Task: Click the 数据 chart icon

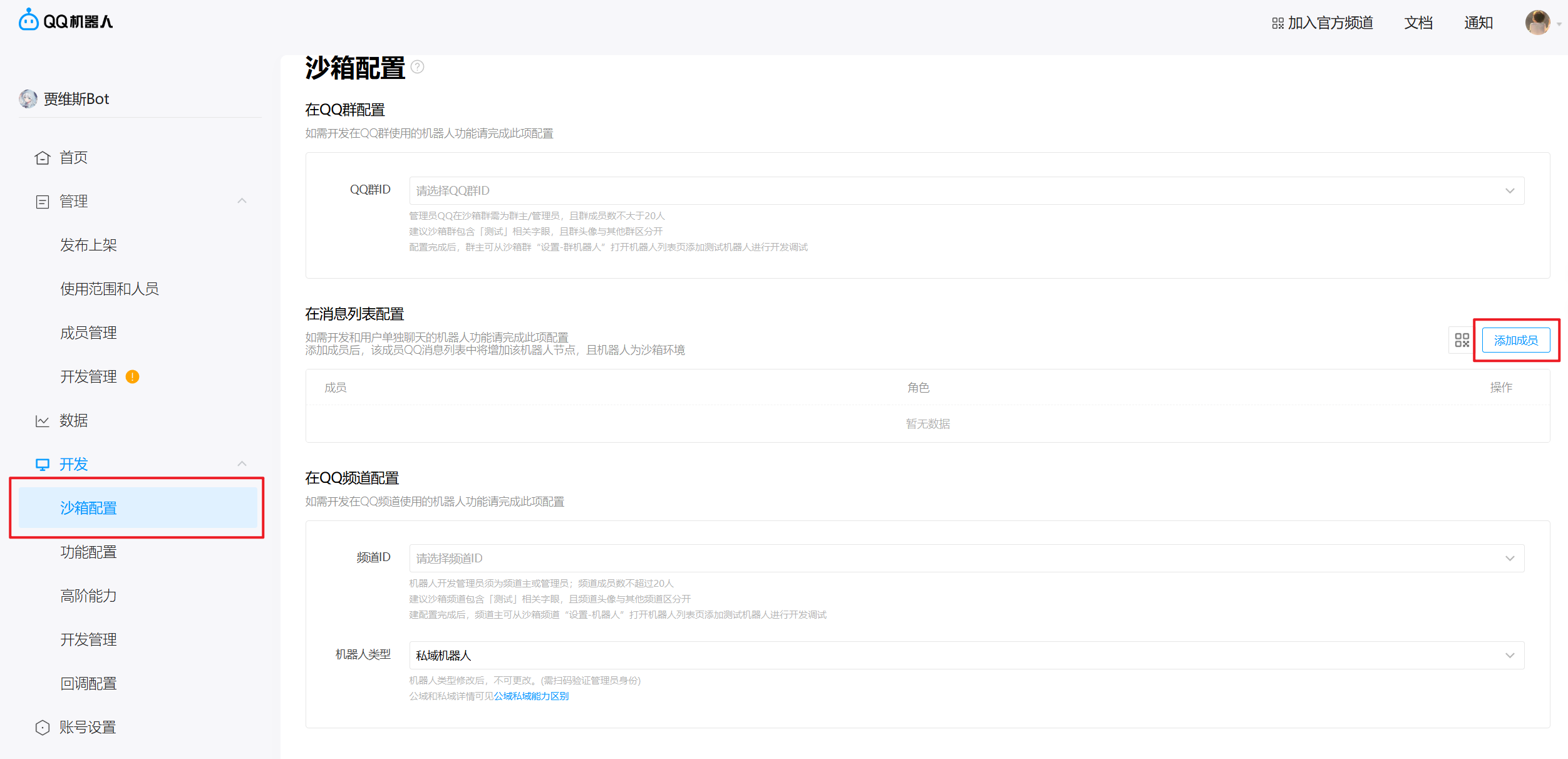Action: coord(42,421)
